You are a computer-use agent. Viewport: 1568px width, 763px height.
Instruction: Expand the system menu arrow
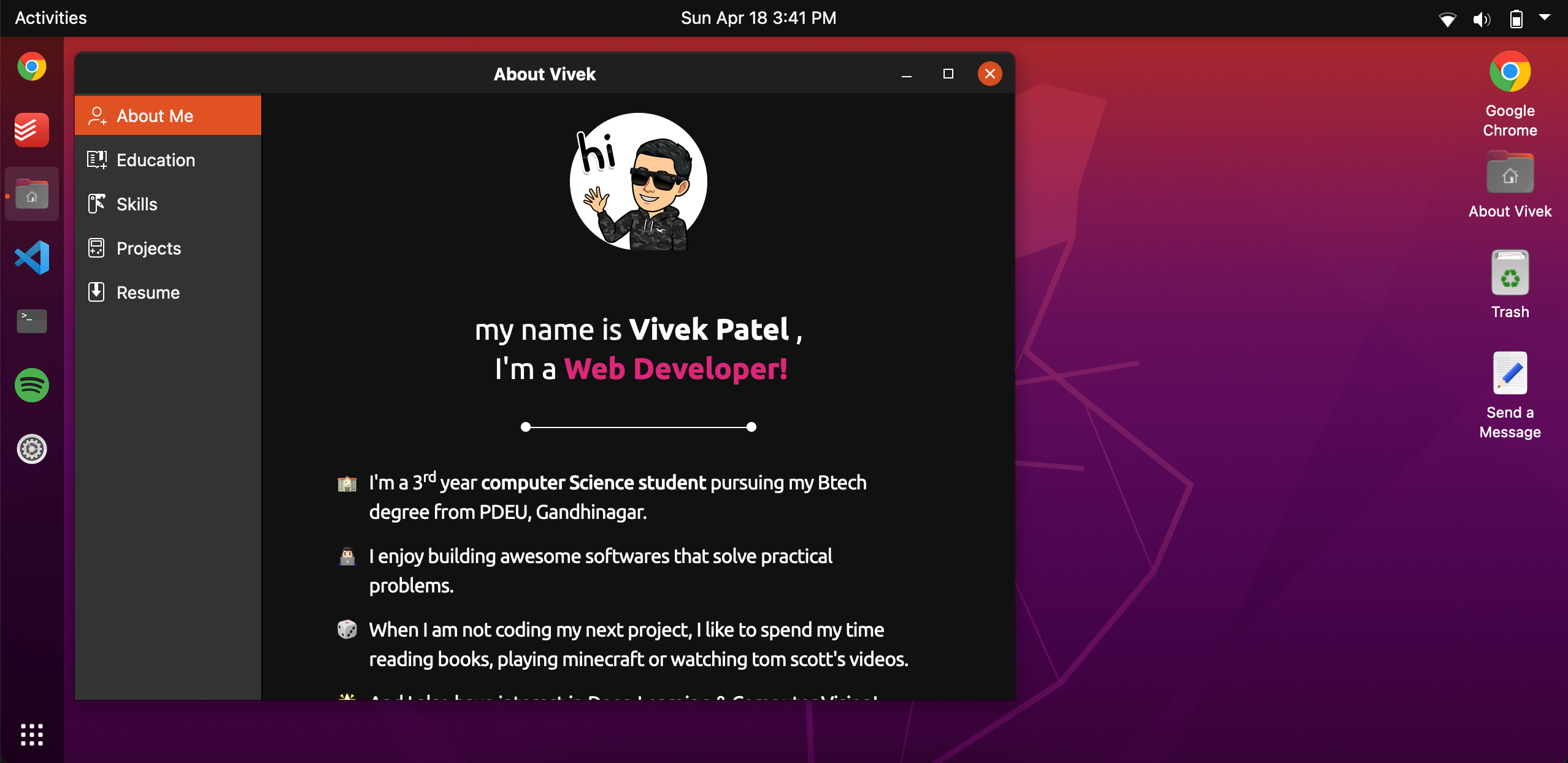pos(1545,17)
